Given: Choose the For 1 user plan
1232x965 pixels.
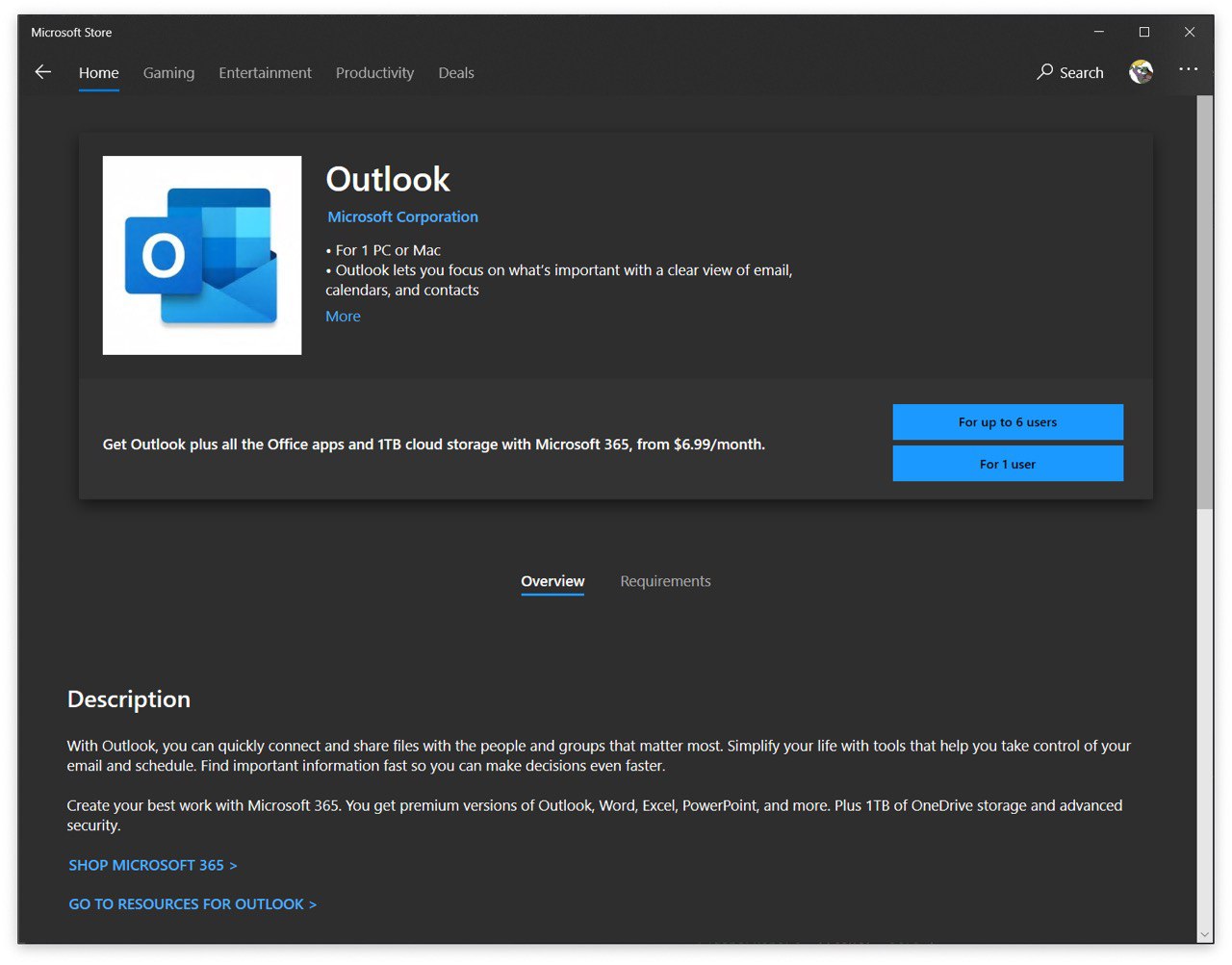Looking at the screenshot, I should coord(1008,464).
